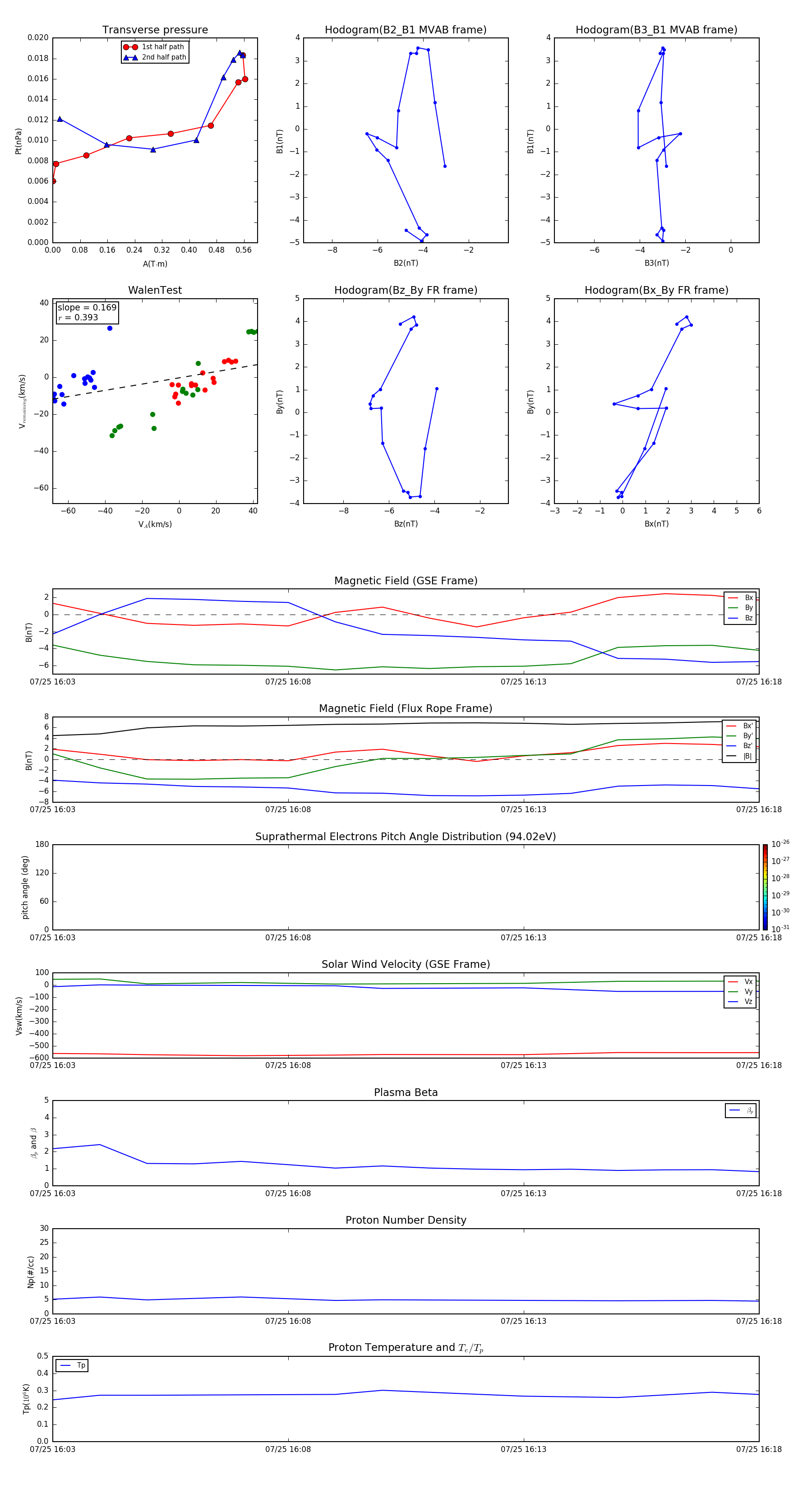Click the pitch angle colorbar scale
This screenshot has height=1489, width=812.
point(765,887)
